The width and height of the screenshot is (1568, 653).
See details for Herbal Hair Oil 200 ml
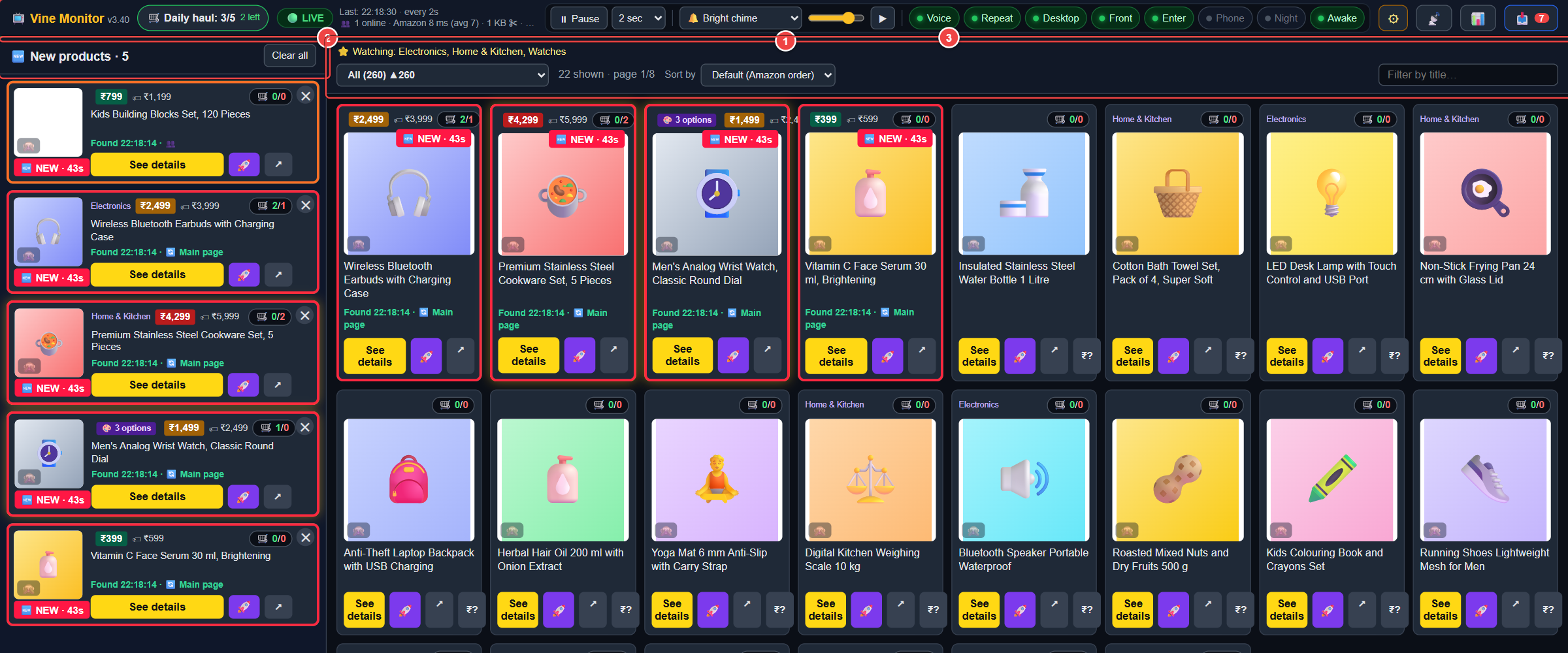(x=518, y=610)
